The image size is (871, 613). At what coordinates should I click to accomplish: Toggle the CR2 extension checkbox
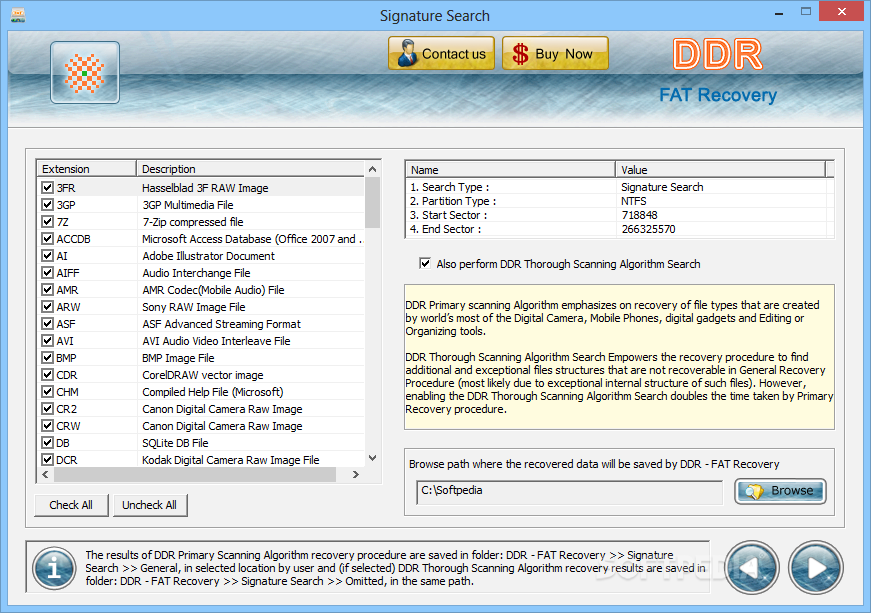[48, 409]
